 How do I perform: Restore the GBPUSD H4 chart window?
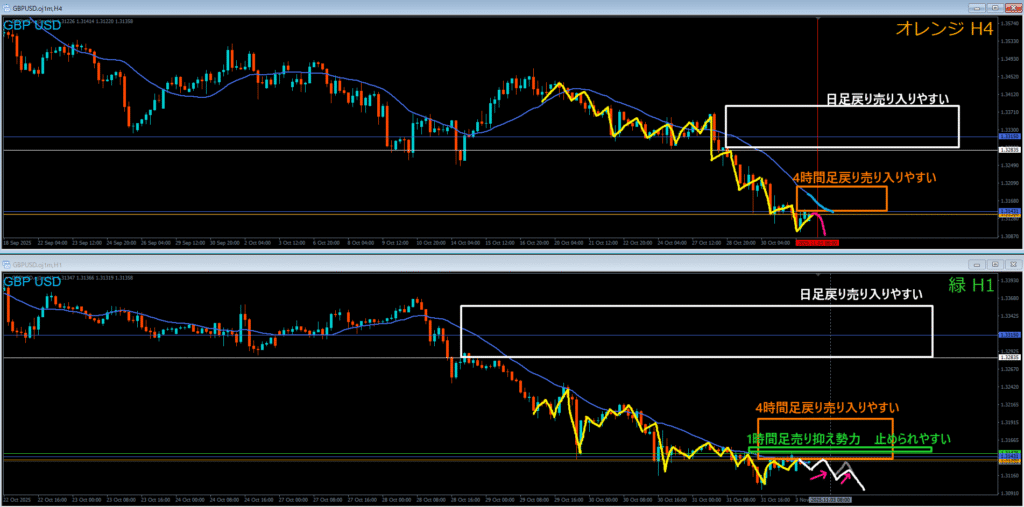(x=995, y=7)
